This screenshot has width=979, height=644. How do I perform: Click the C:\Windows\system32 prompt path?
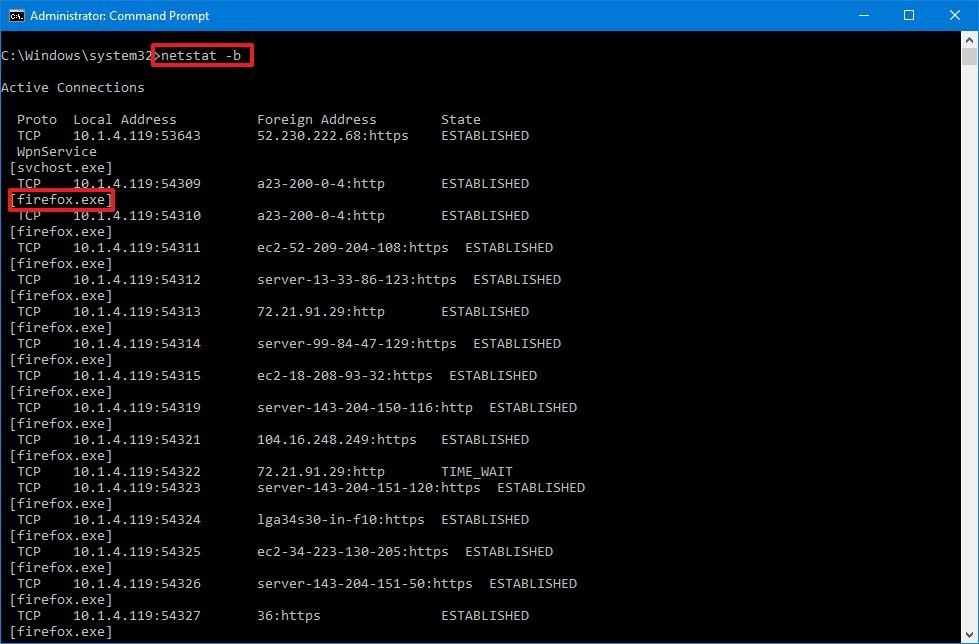pos(78,55)
